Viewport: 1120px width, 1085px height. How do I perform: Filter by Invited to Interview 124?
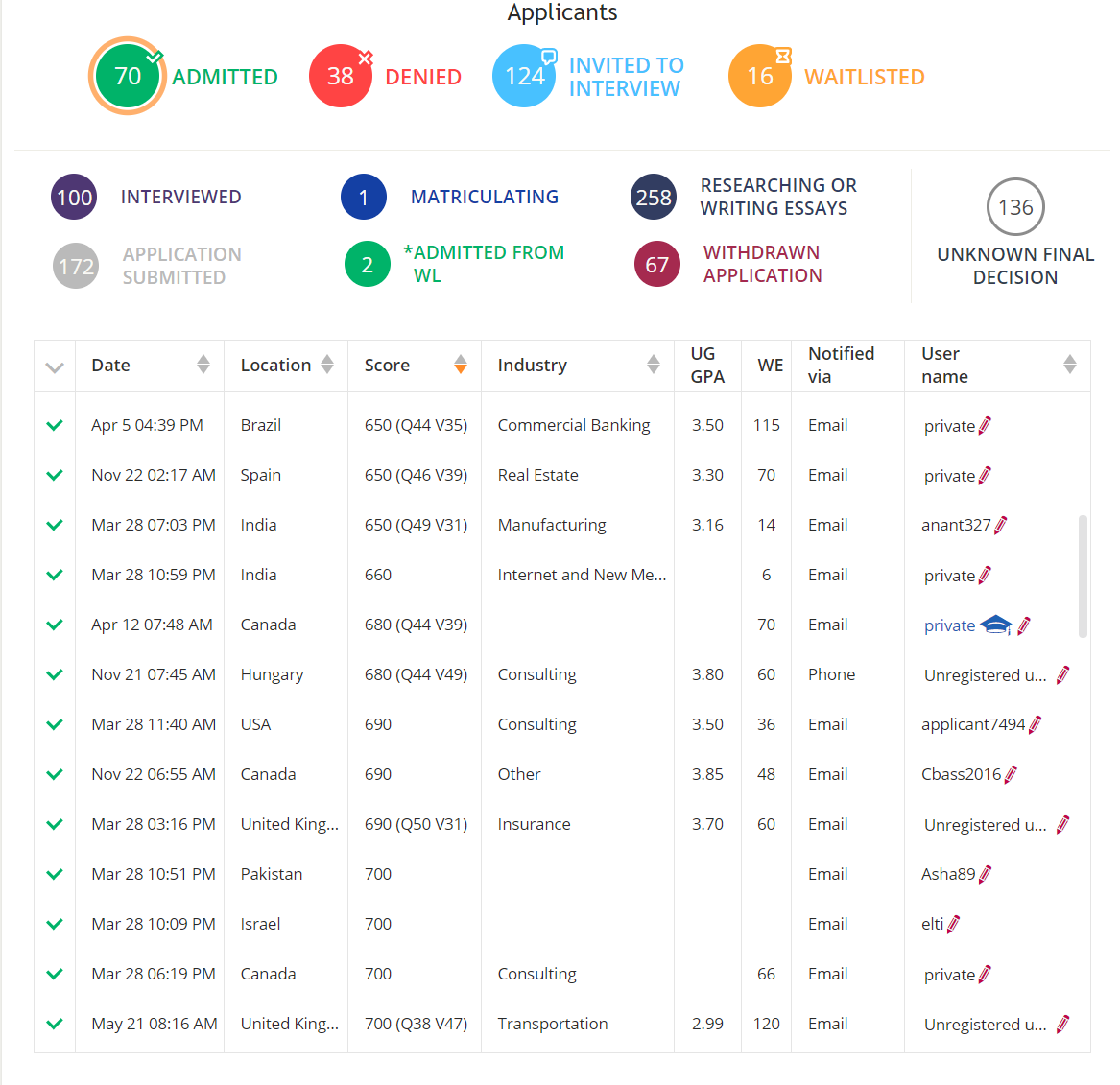(x=524, y=76)
